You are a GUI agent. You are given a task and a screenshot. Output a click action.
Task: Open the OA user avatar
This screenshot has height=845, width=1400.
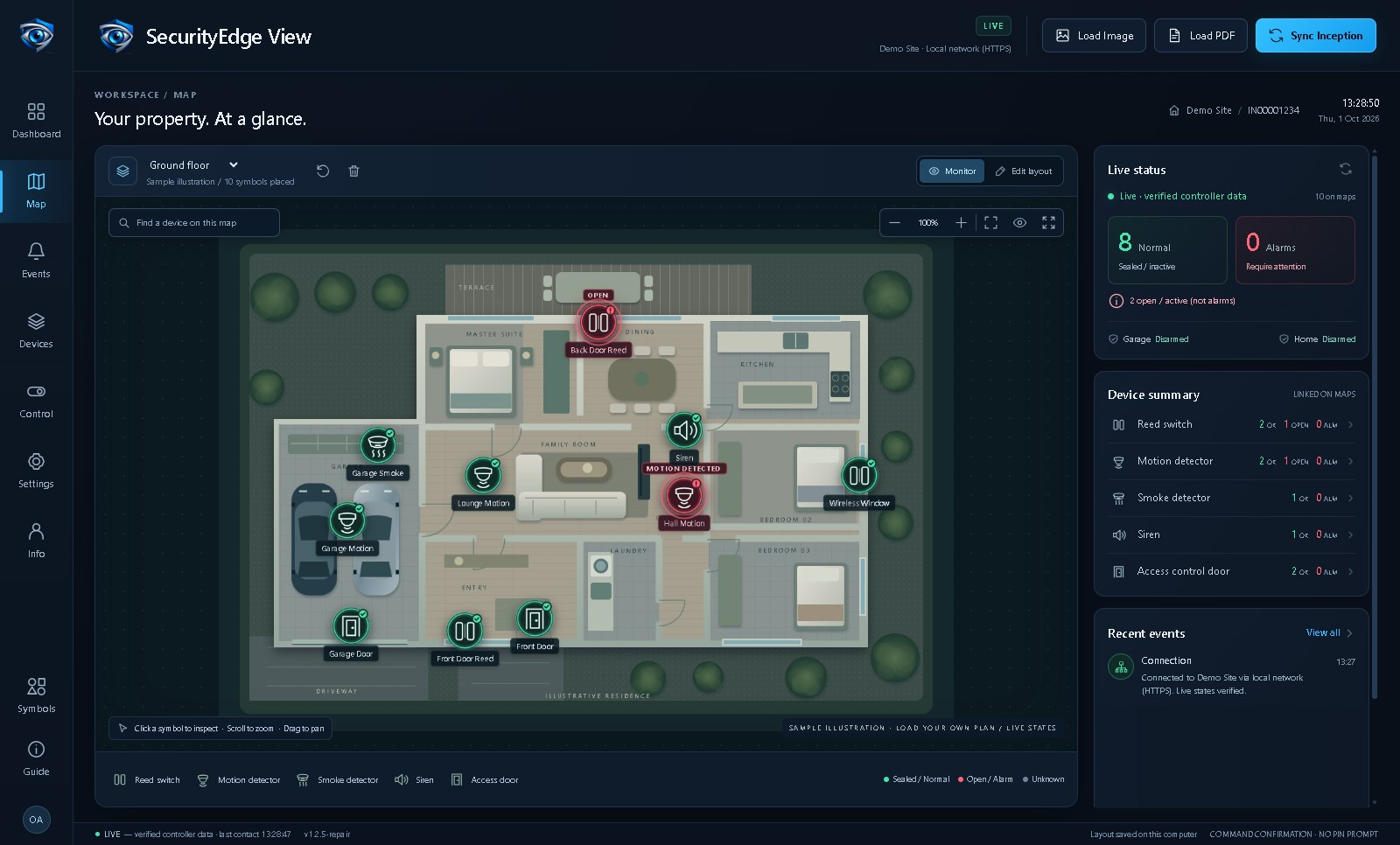tap(36, 820)
